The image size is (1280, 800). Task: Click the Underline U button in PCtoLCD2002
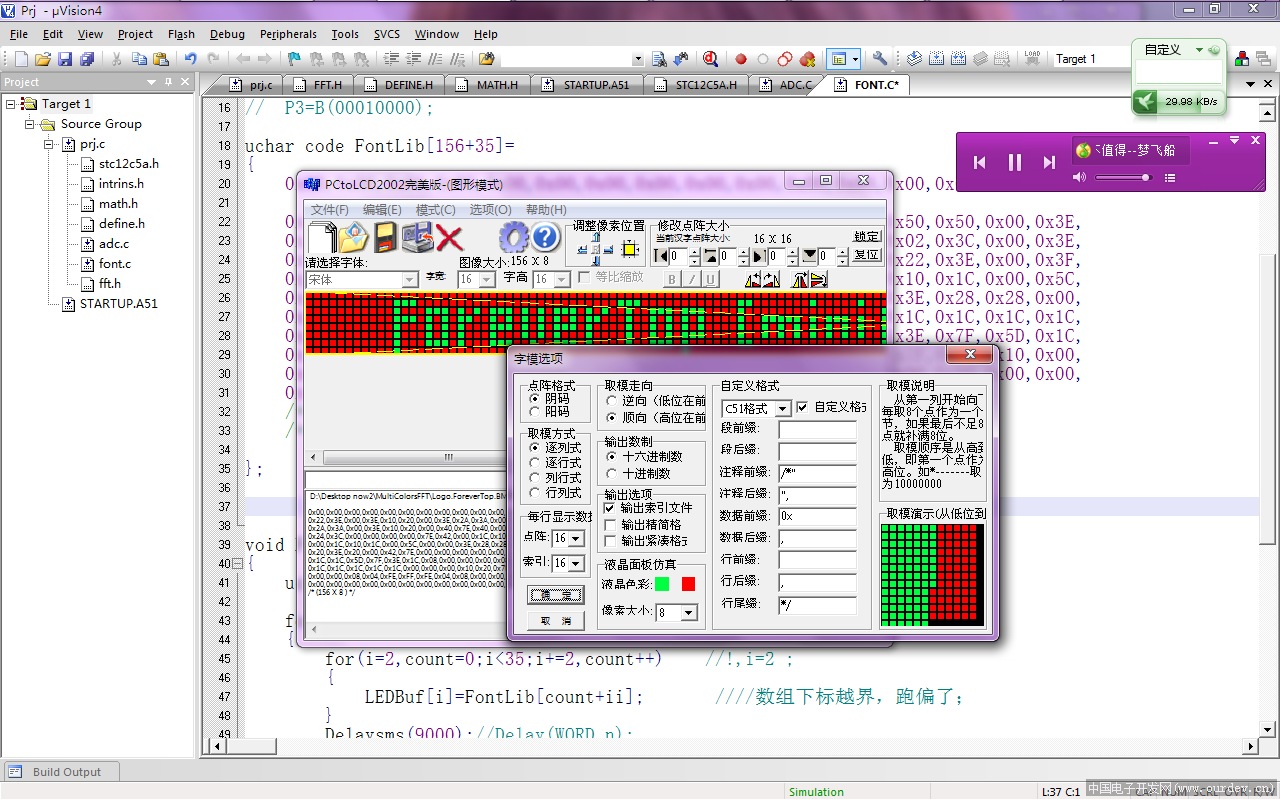tap(710, 280)
